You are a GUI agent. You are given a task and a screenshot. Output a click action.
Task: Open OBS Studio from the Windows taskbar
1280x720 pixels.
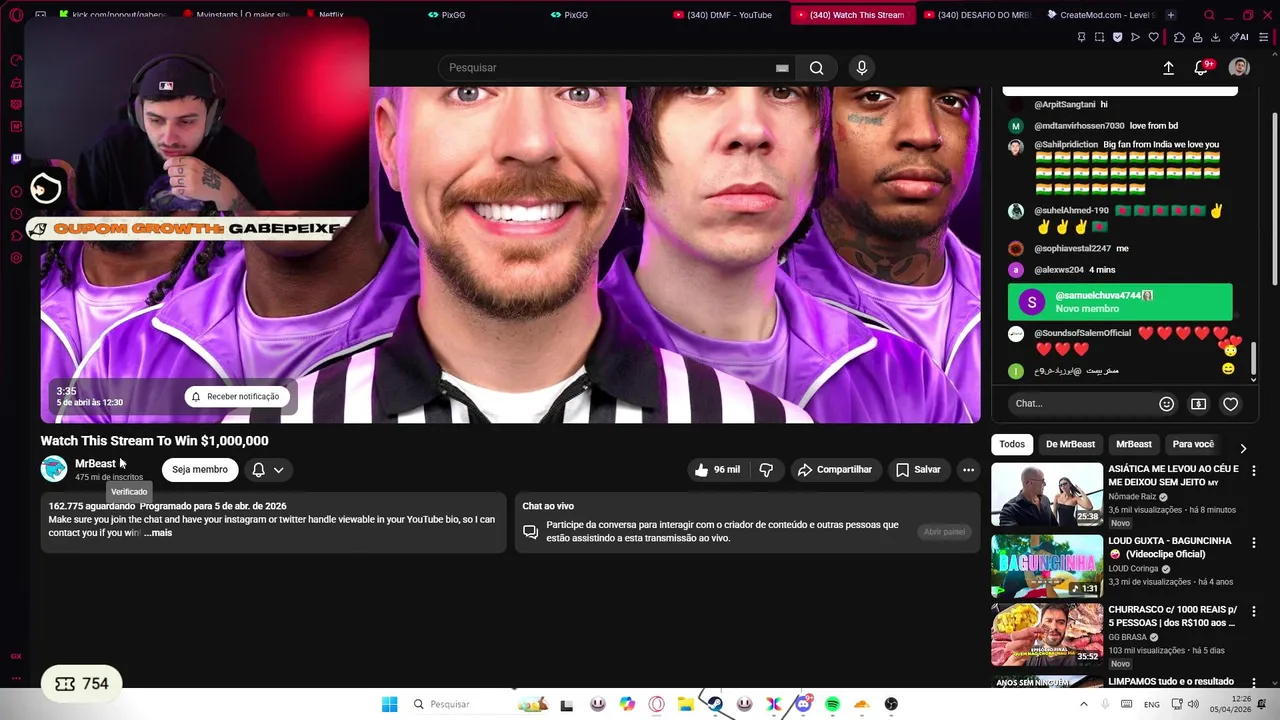point(891,704)
